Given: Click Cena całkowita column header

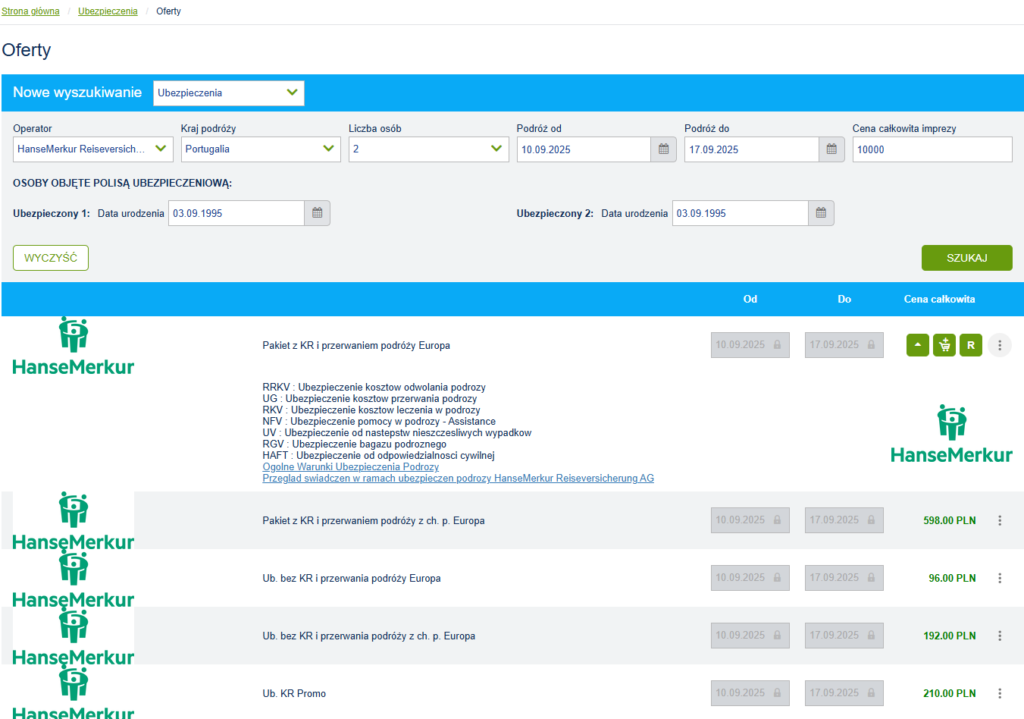Looking at the screenshot, I should (x=939, y=299).
